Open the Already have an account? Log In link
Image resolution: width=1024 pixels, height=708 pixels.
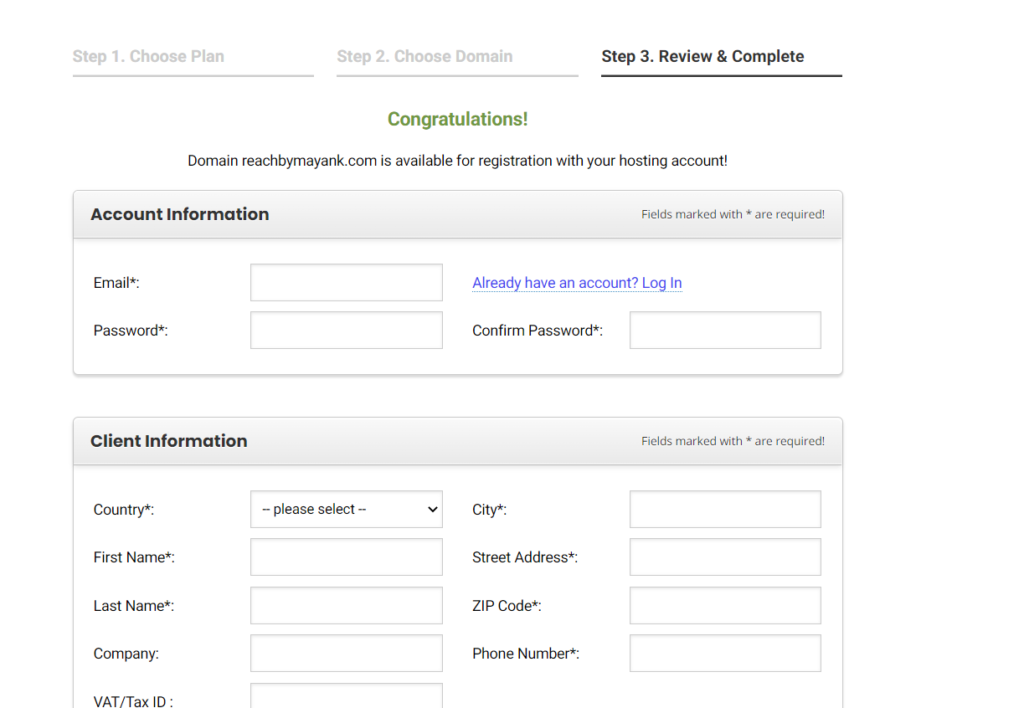click(x=577, y=283)
